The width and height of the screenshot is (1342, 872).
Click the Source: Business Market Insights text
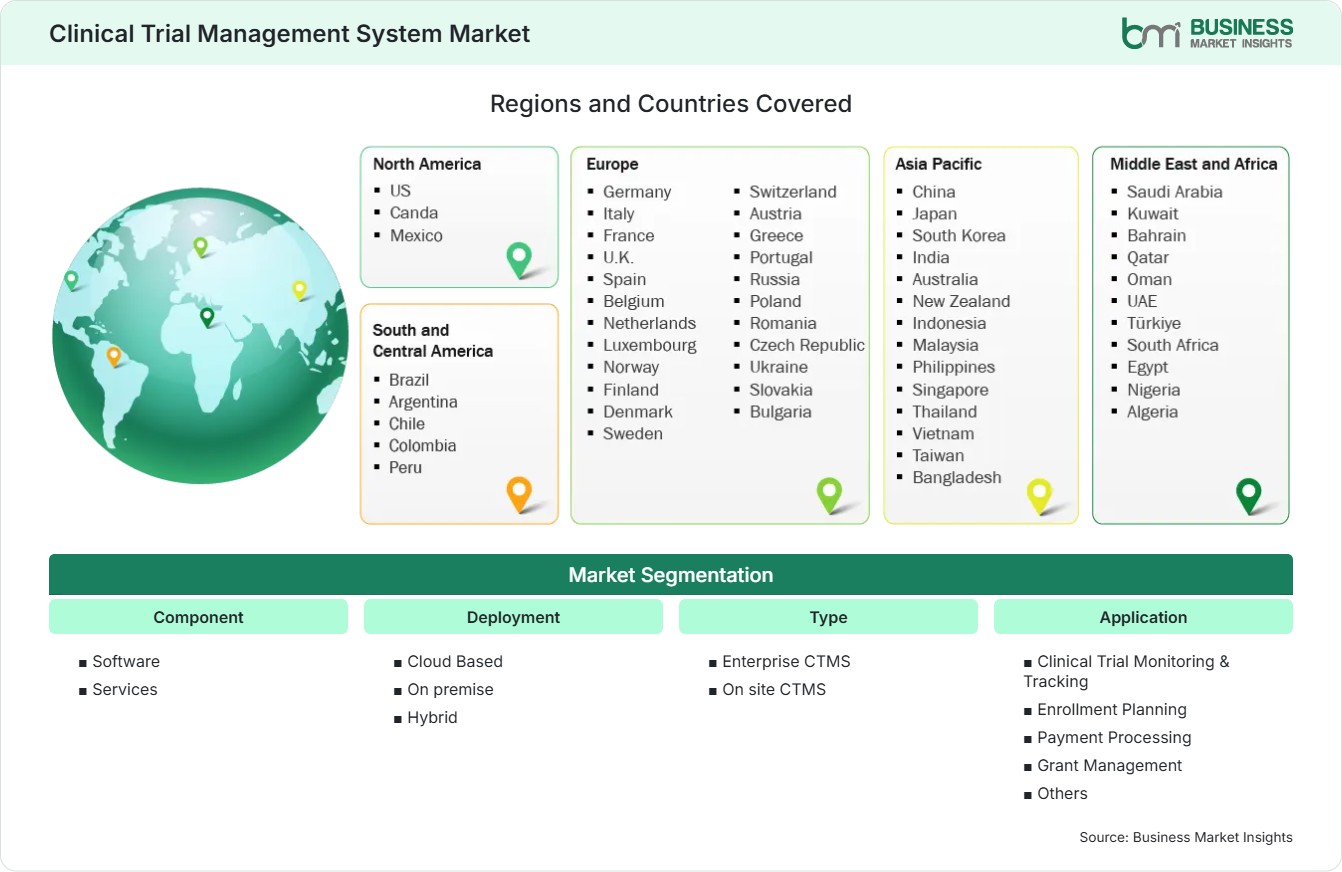tap(1186, 838)
